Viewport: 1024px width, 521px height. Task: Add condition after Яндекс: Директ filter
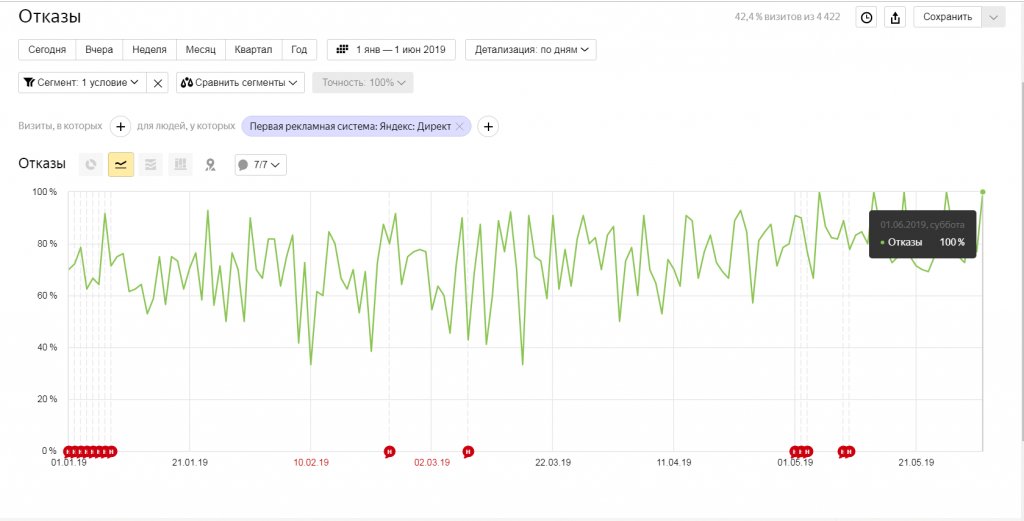[x=488, y=126]
